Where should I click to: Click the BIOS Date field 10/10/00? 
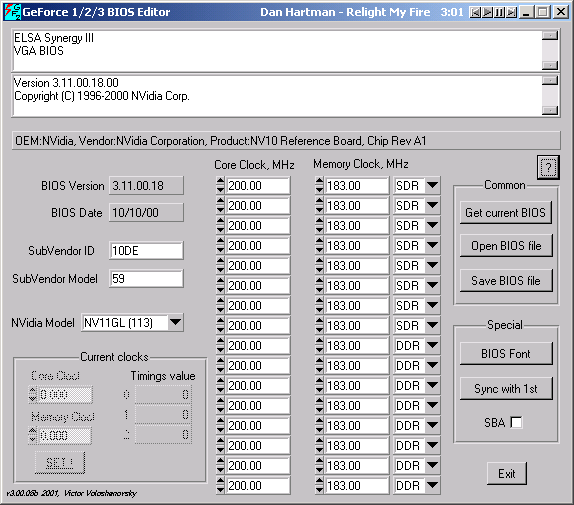pyautogui.click(x=146, y=213)
